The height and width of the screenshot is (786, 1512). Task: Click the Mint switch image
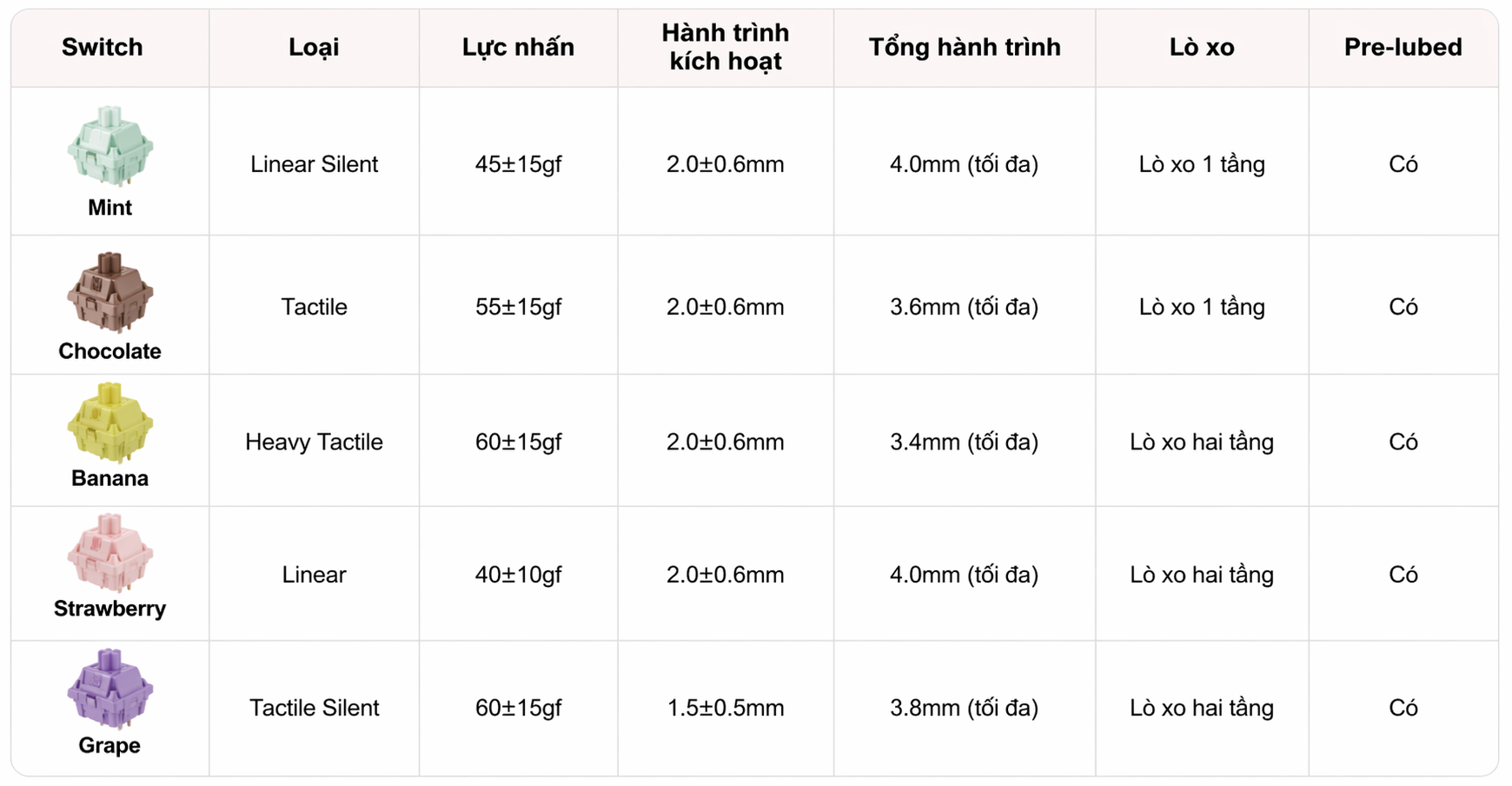pos(109,146)
